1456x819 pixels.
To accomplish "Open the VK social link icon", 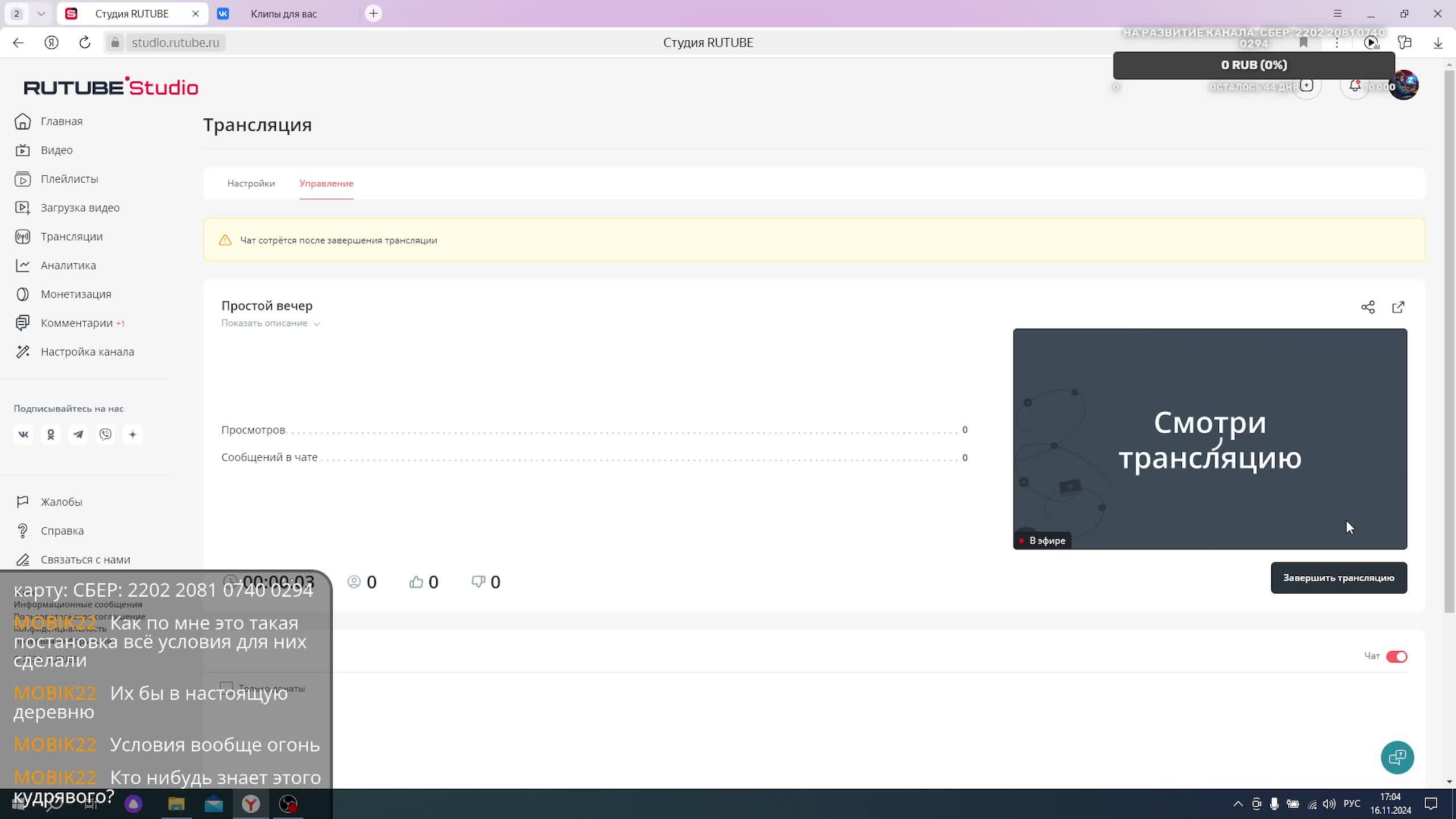I will pyautogui.click(x=23, y=435).
